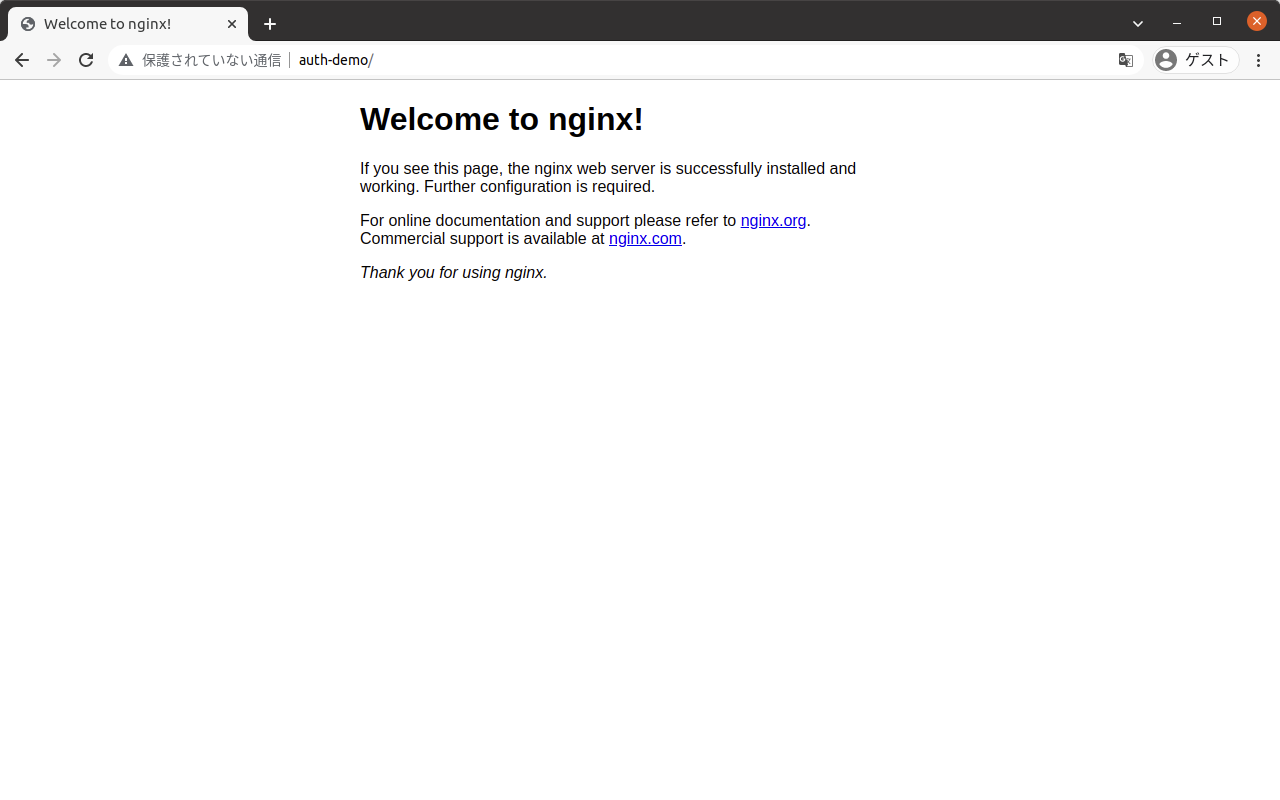Screen dimensions: 1280x800
Task: Open the ゲスト profile button
Action: click(1195, 60)
